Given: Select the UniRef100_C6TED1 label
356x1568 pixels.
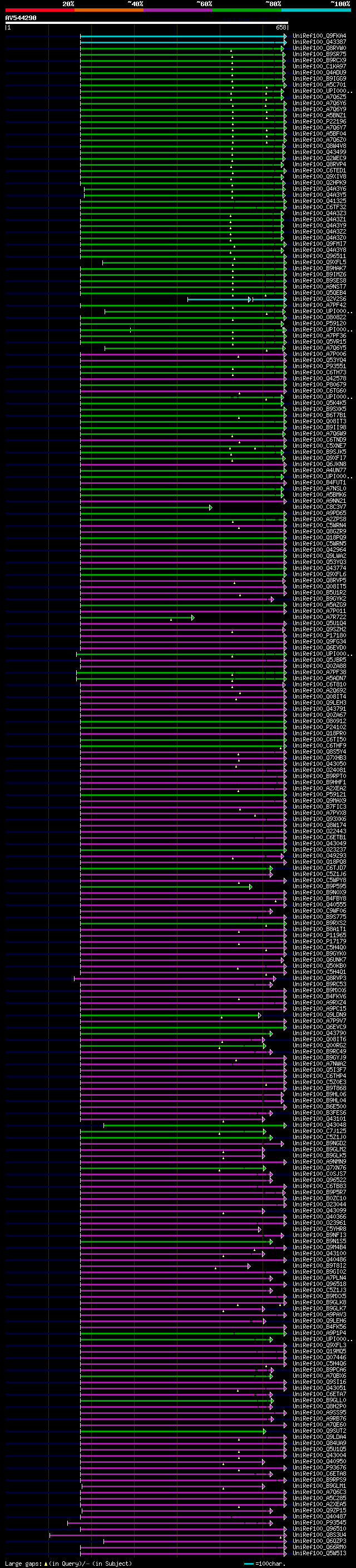Looking at the screenshot, I should point(319,170).
